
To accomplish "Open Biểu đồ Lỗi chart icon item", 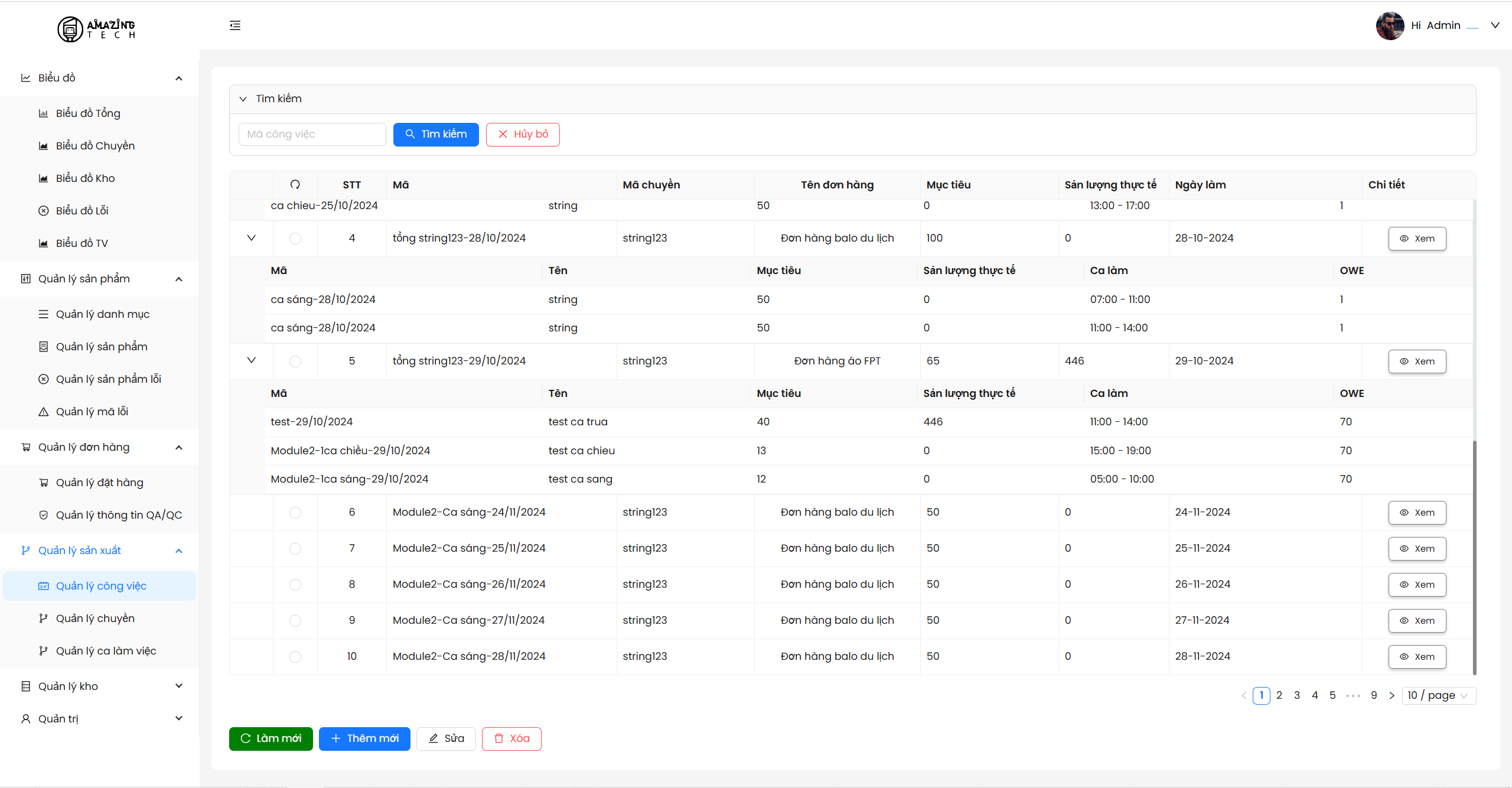I will point(82,211).
